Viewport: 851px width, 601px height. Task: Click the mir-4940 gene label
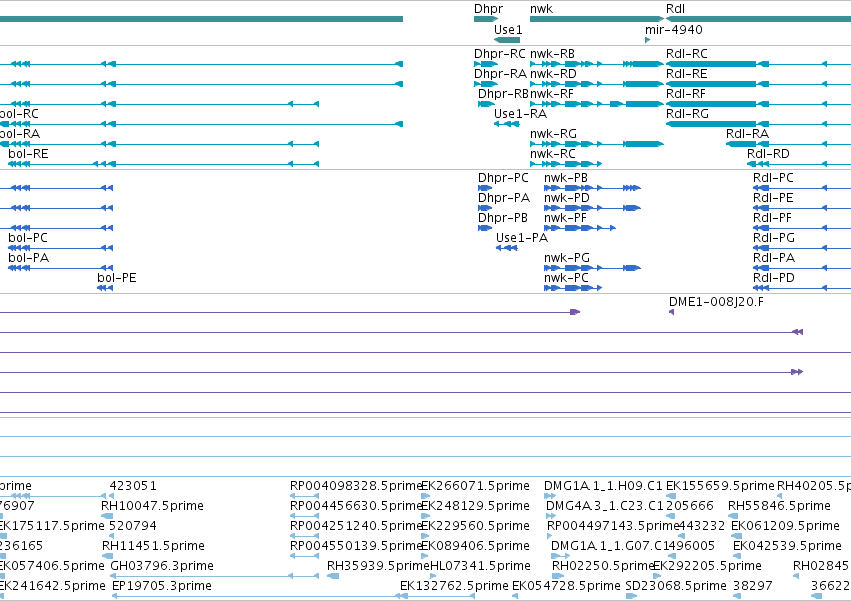(x=674, y=29)
